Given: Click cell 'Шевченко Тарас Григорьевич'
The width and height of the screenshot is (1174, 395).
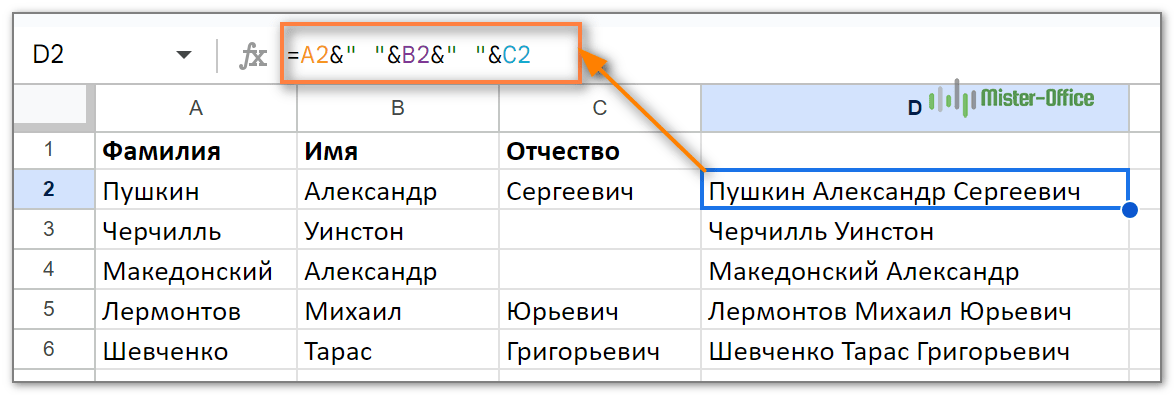Looking at the screenshot, I should tap(915, 349).
